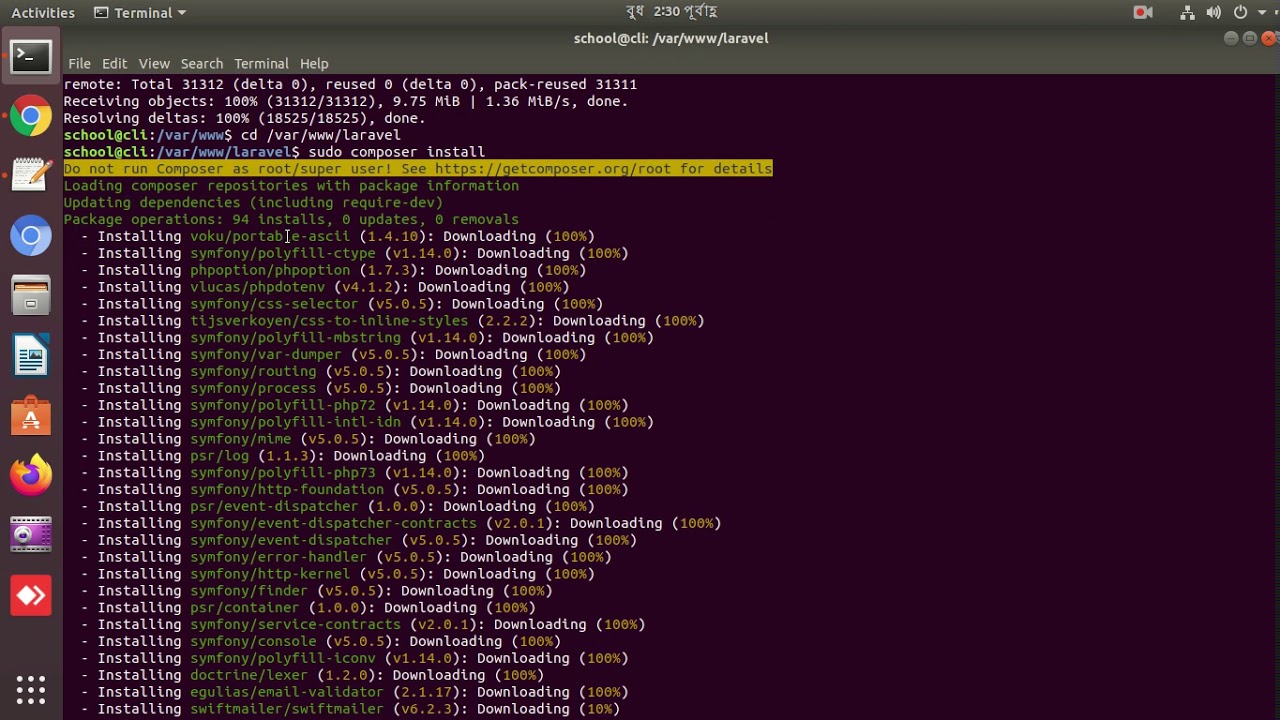The height and width of the screenshot is (720, 1280).
Task: Click 'Updating dependencies (including require-dev)' line
Action: point(253,202)
